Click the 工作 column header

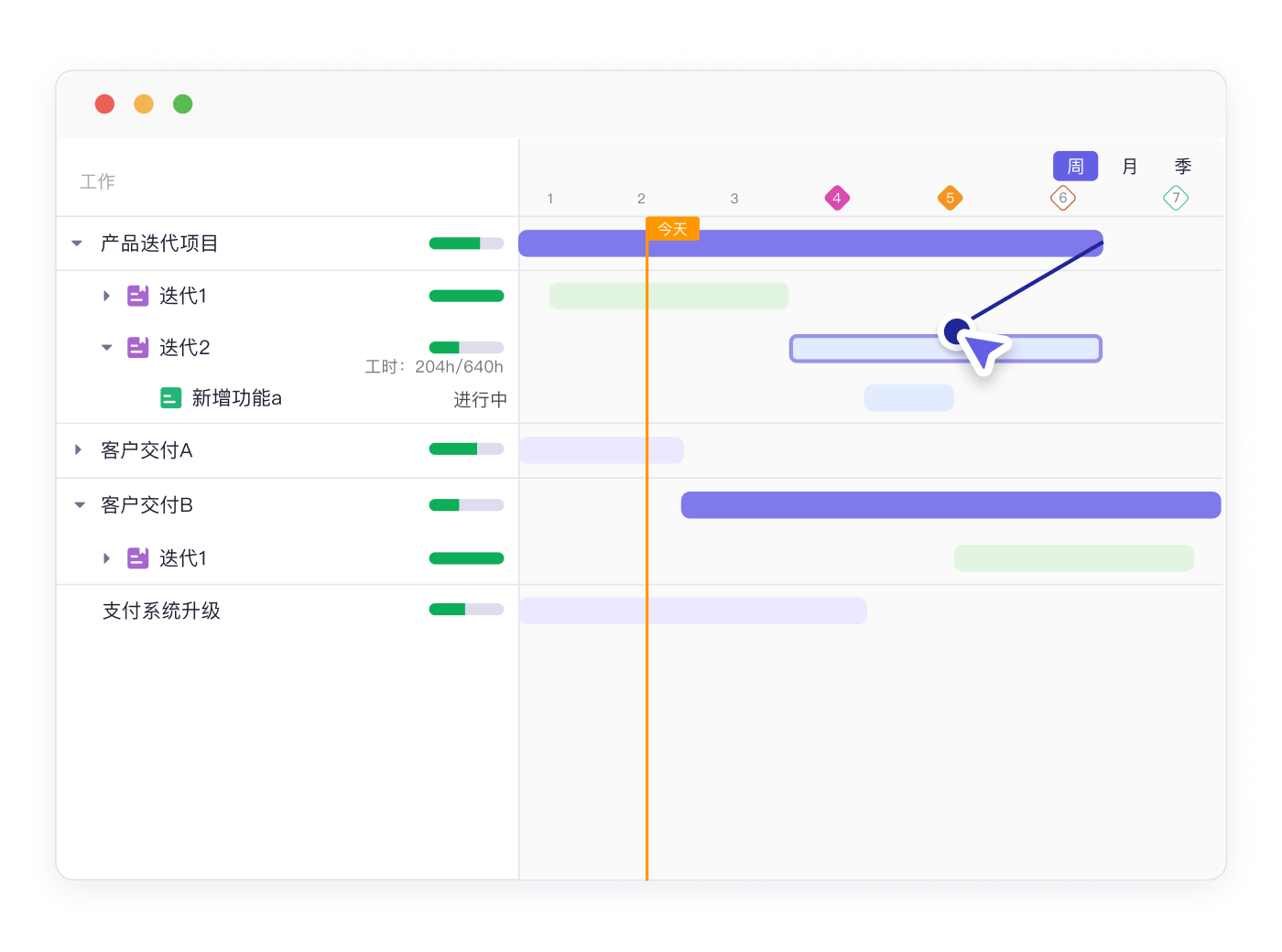98,181
